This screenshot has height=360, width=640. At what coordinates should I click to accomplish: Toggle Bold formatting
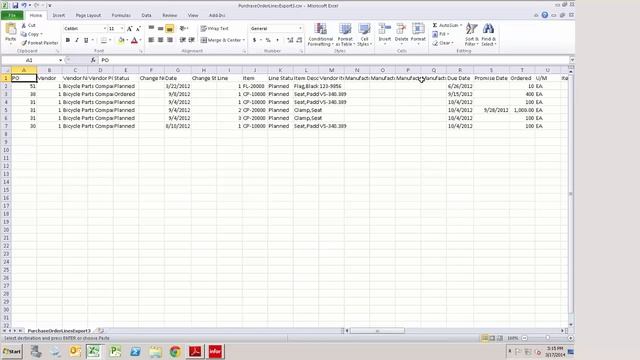coord(68,40)
